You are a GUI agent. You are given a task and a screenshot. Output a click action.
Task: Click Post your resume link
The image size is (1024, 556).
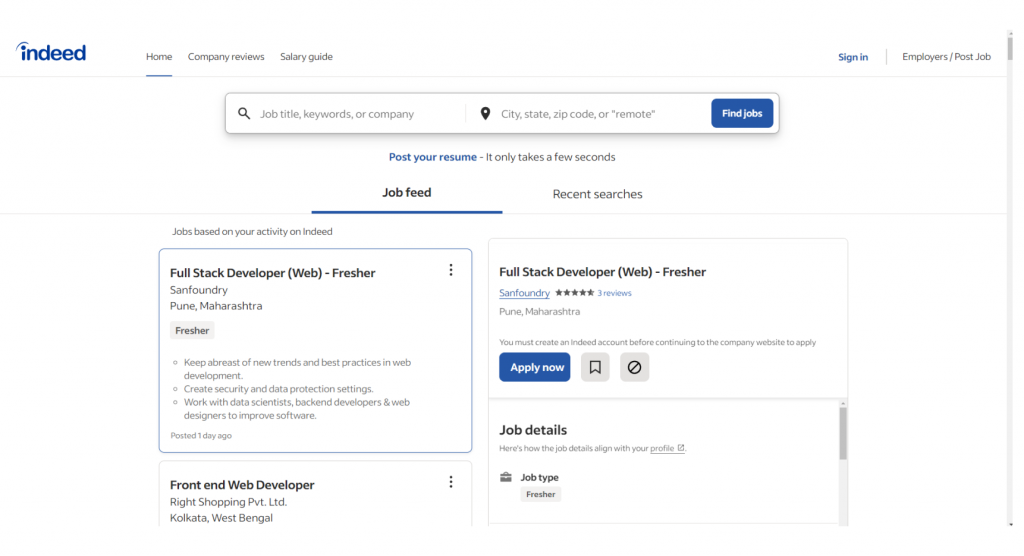[432, 157]
